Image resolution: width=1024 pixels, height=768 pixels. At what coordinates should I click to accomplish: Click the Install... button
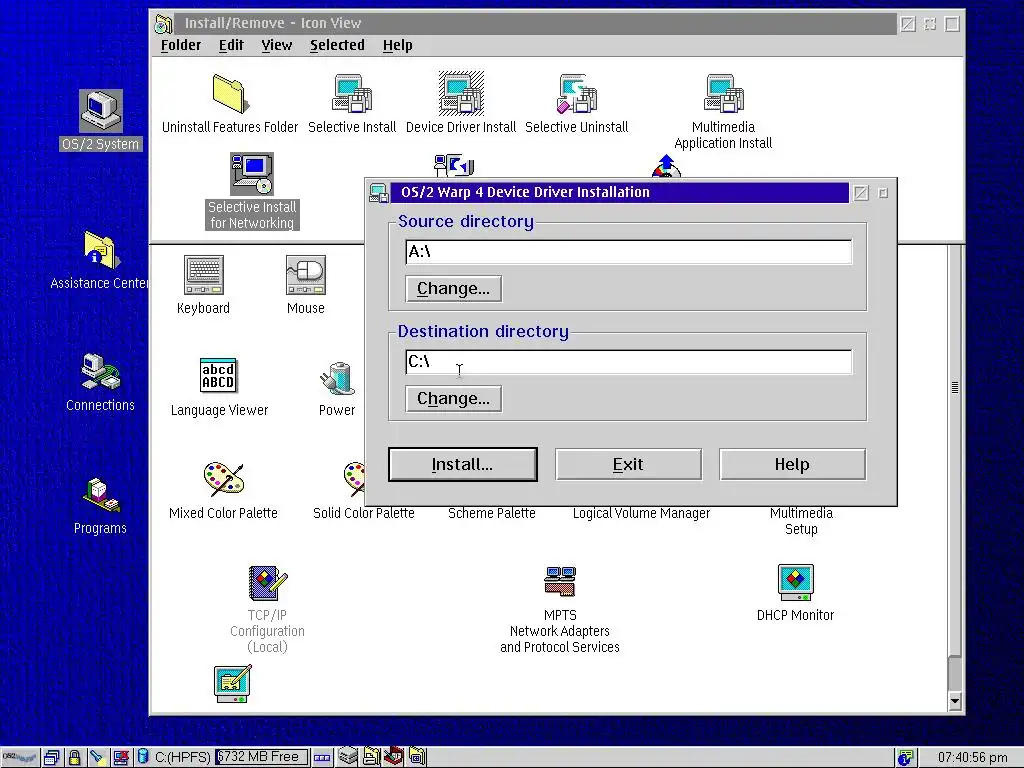tap(462, 464)
